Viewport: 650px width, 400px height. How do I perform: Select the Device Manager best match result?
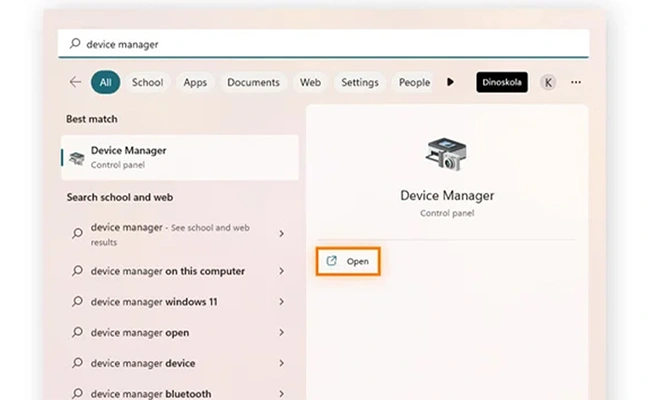[180, 158]
